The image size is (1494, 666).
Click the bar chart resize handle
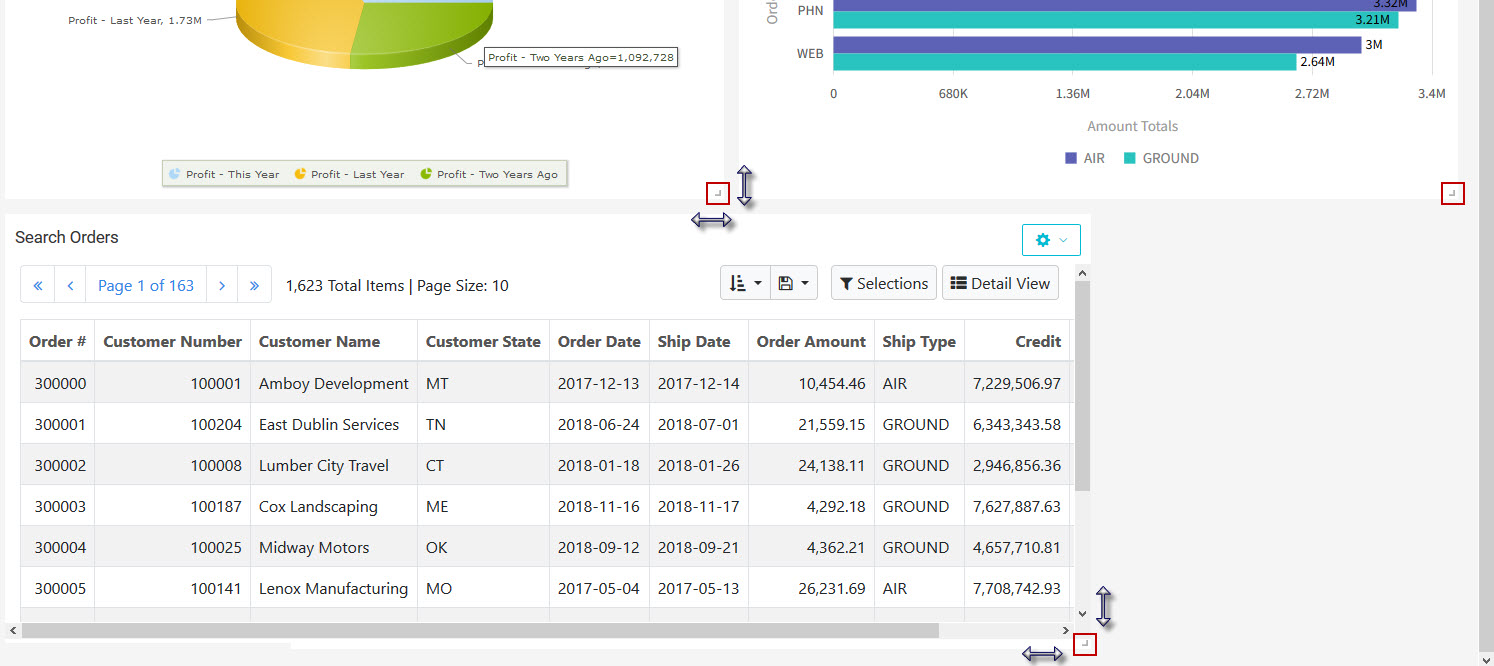coord(1452,193)
